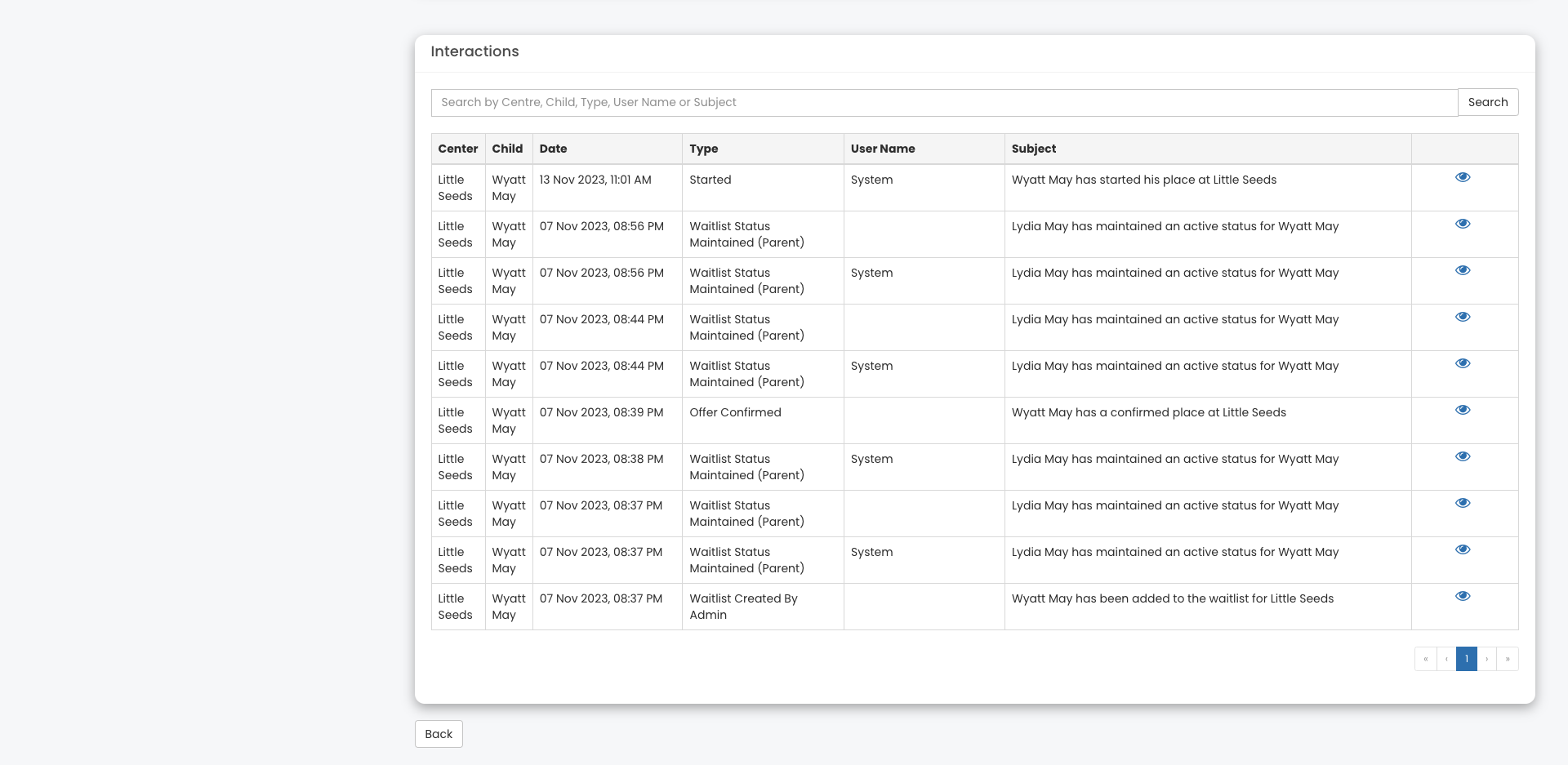The height and width of the screenshot is (765, 1568).
Task: Open the eye icon on the 08:37 PM System row
Action: click(x=1463, y=549)
